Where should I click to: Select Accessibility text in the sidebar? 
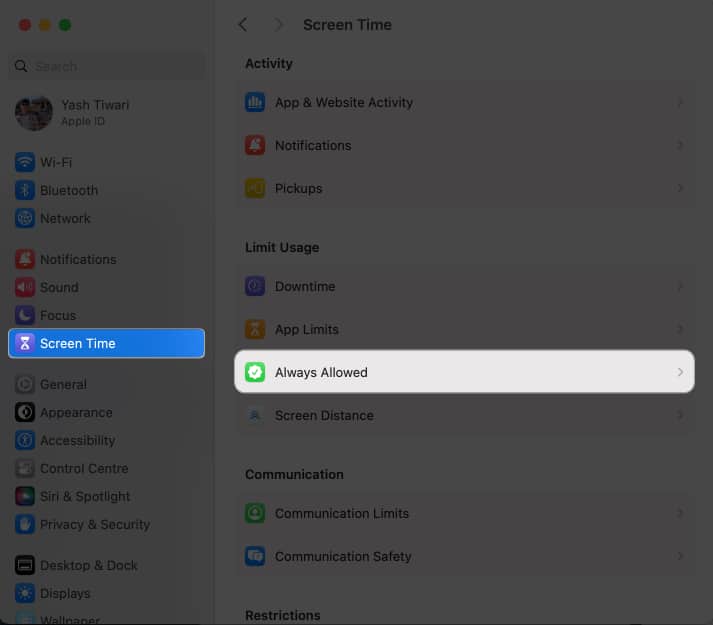coord(78,441)
